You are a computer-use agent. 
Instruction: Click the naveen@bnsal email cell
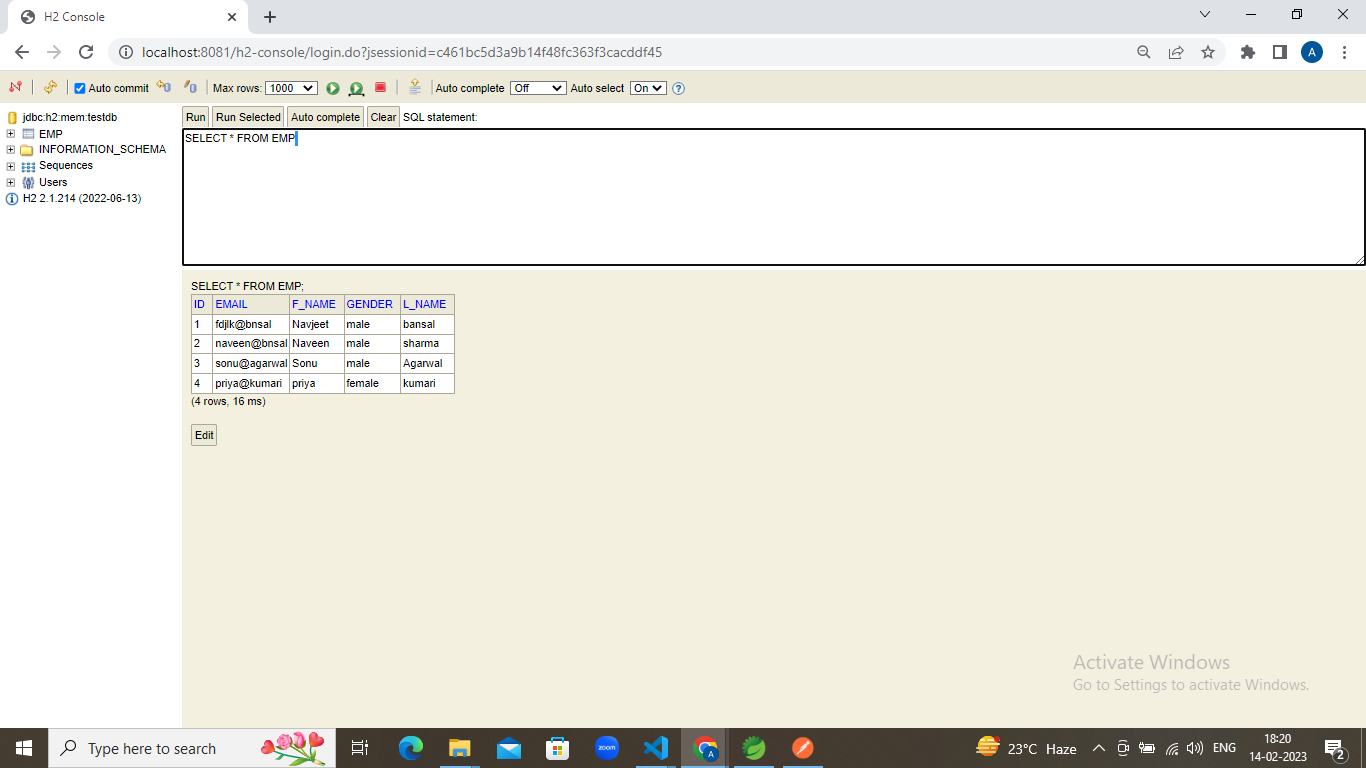(x=251, y=343)
